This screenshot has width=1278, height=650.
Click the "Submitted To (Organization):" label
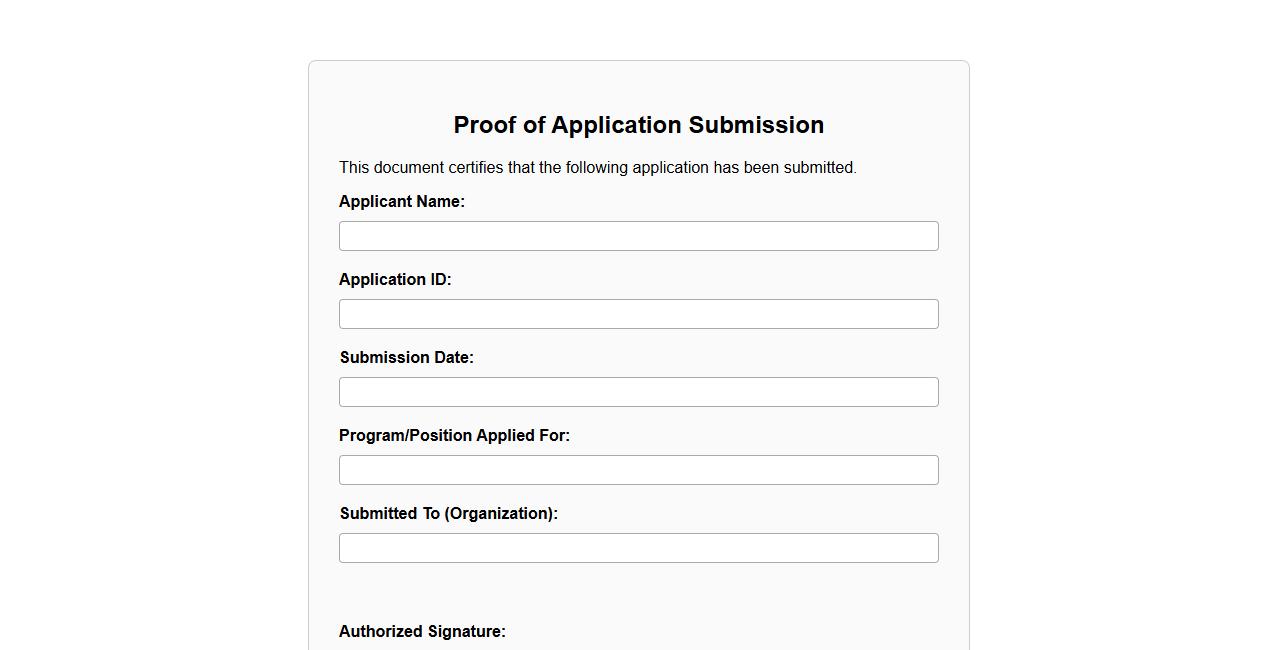448,514
